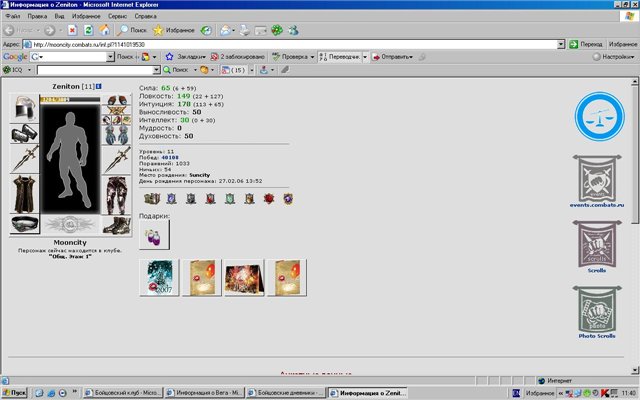Open the Справка menu
Image resolution: width=640 pixels, height=400 pixels.
(x=145, y=16)
